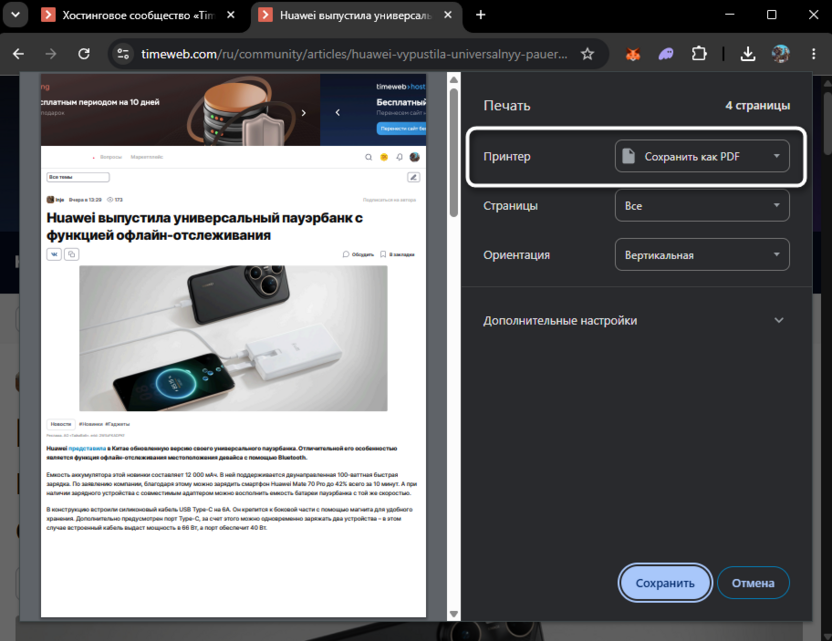Screen dimensions: 832x641
Task: Minimize the browser window
Action: [730, 15]
